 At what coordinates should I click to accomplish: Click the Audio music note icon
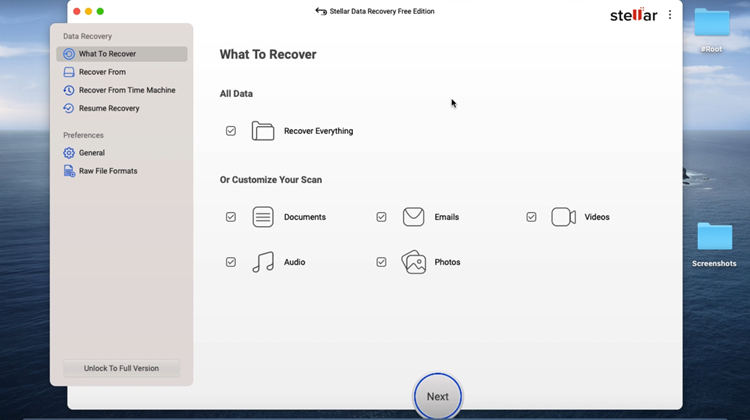(x=263, y=262)
